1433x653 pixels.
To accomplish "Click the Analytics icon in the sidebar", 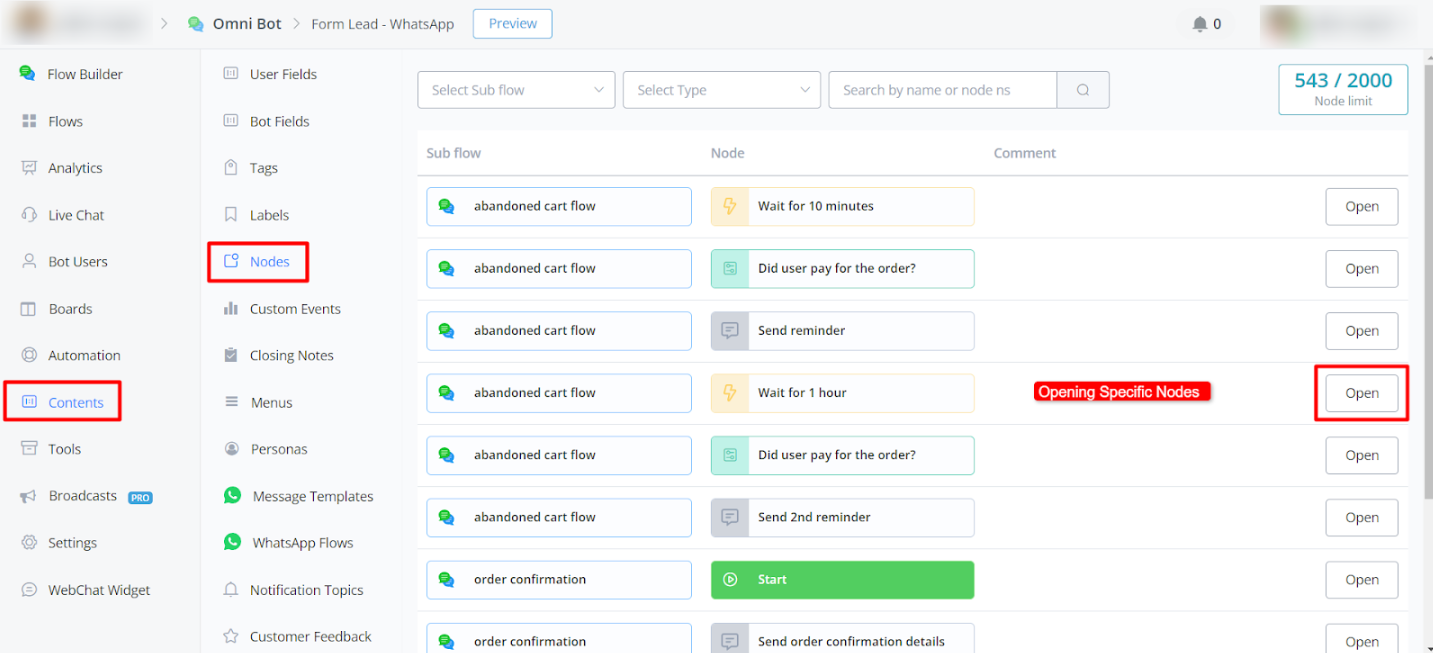I will coord(29,168).
